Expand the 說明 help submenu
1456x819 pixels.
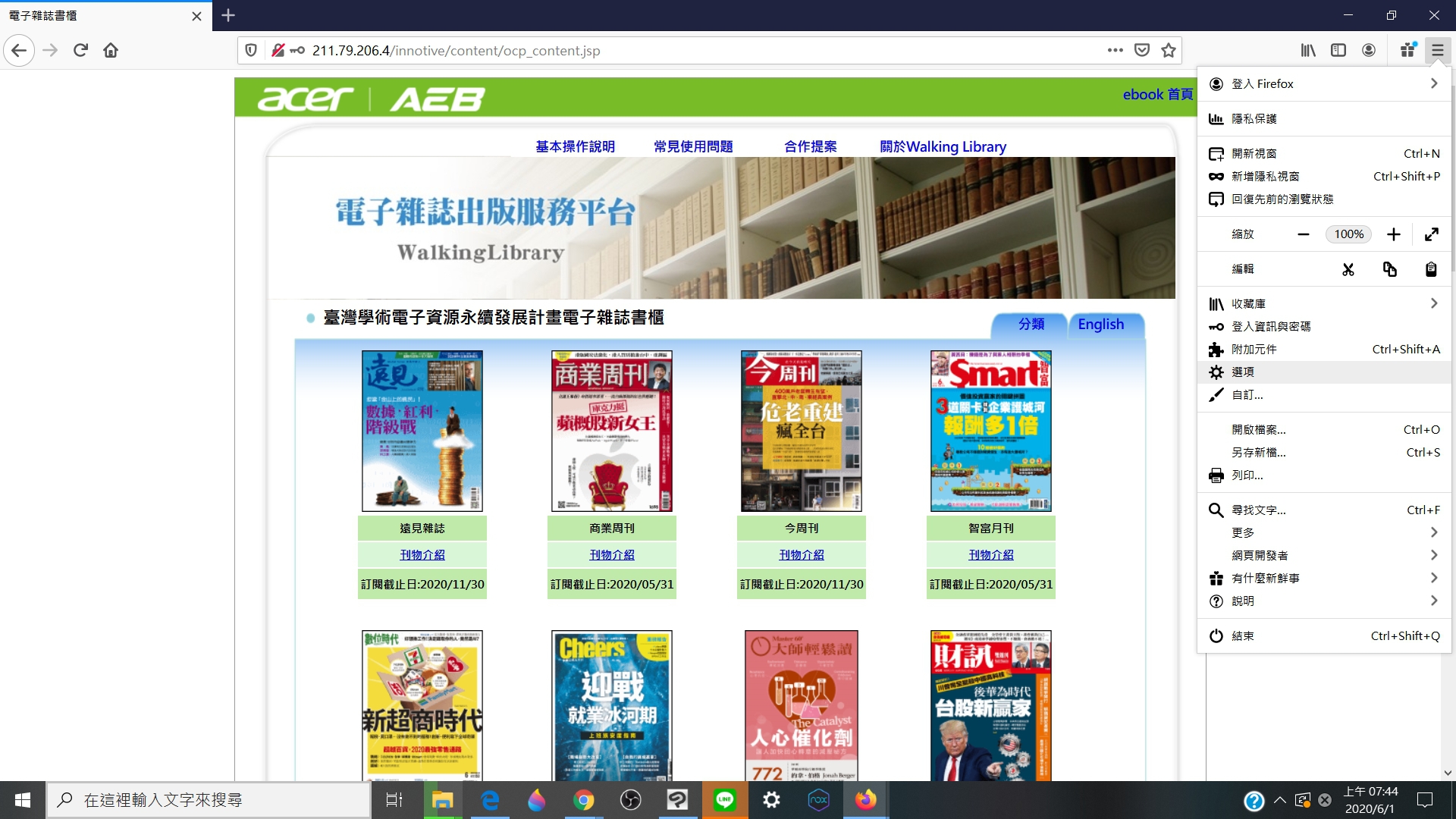point(1324,601)
